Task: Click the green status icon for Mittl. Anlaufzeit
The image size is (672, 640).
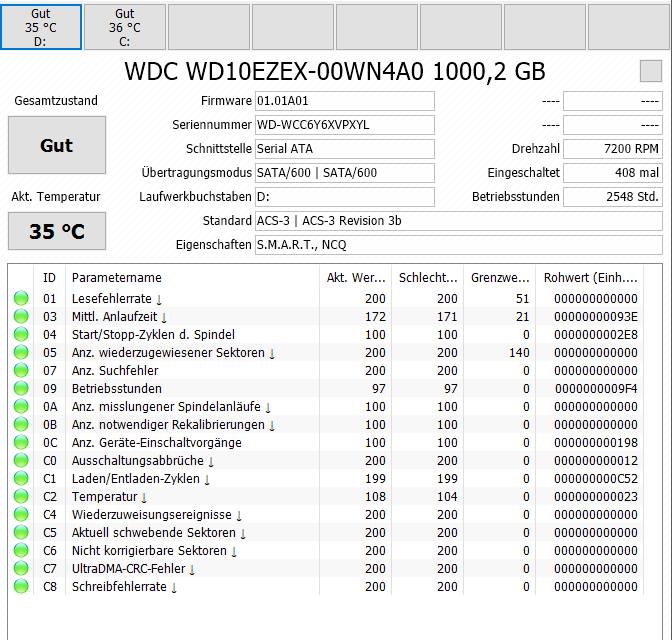Action: pyautogui.click(x=21, y=316)
